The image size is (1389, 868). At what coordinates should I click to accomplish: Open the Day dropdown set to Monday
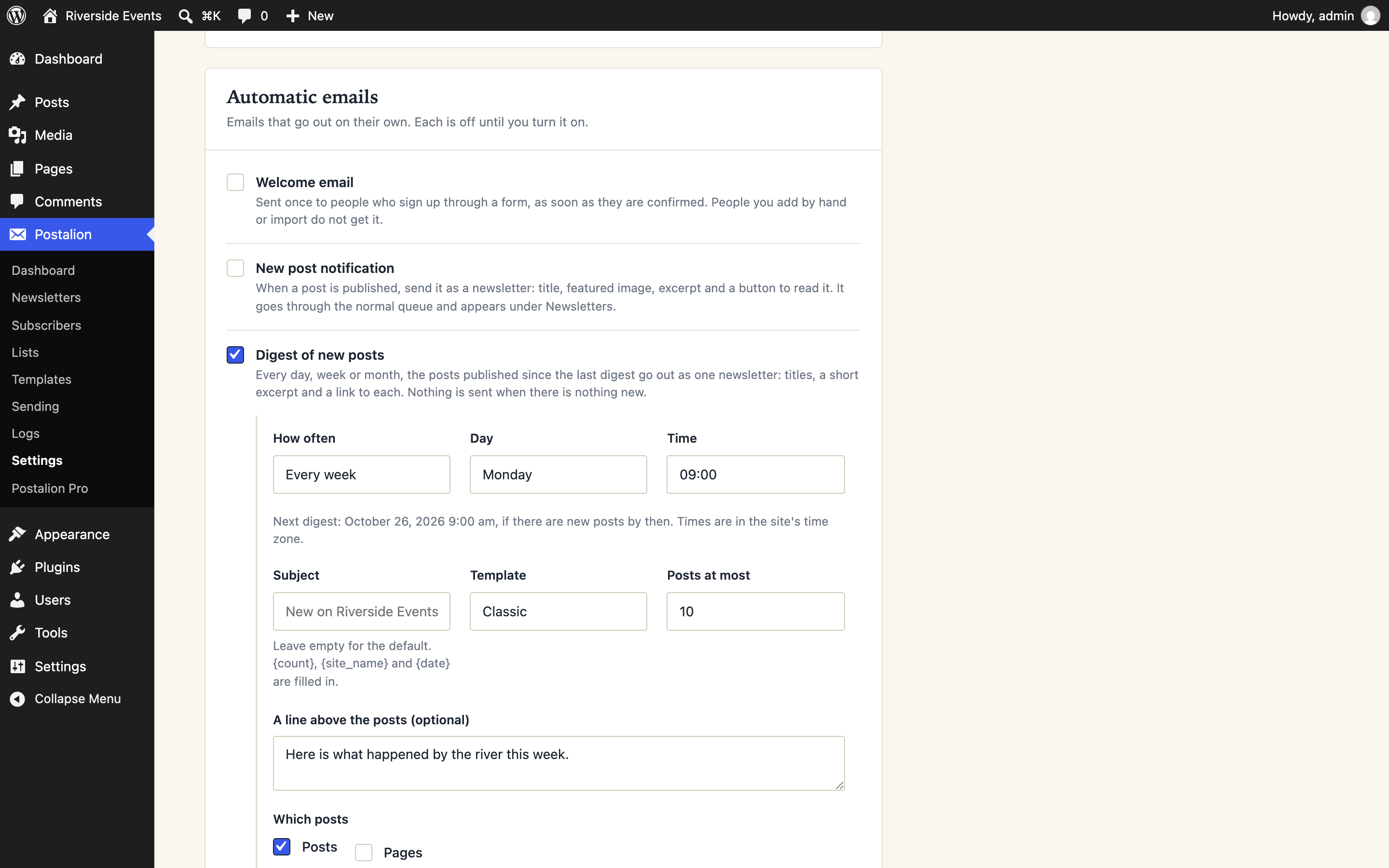pyautogui.click(x=558, y=475)
